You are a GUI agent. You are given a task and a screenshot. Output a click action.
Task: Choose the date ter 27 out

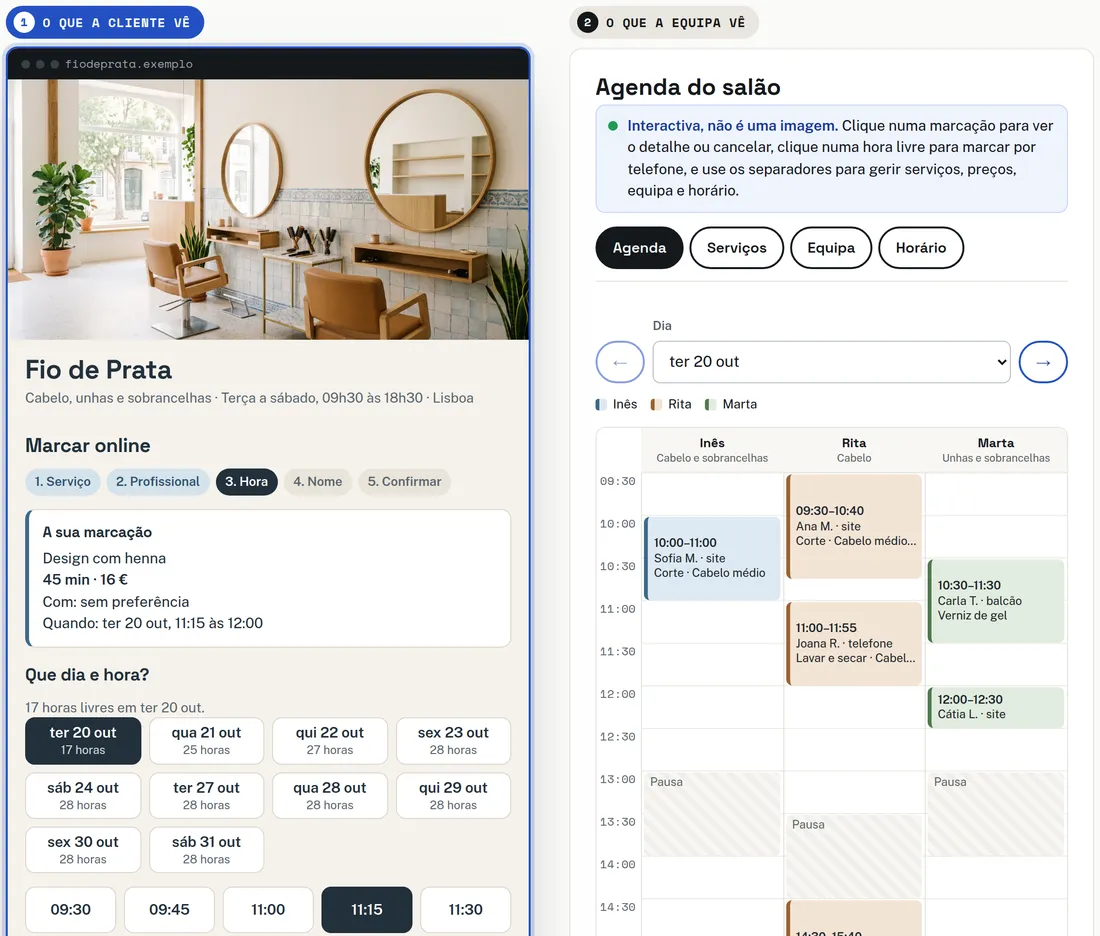point(206,796)
